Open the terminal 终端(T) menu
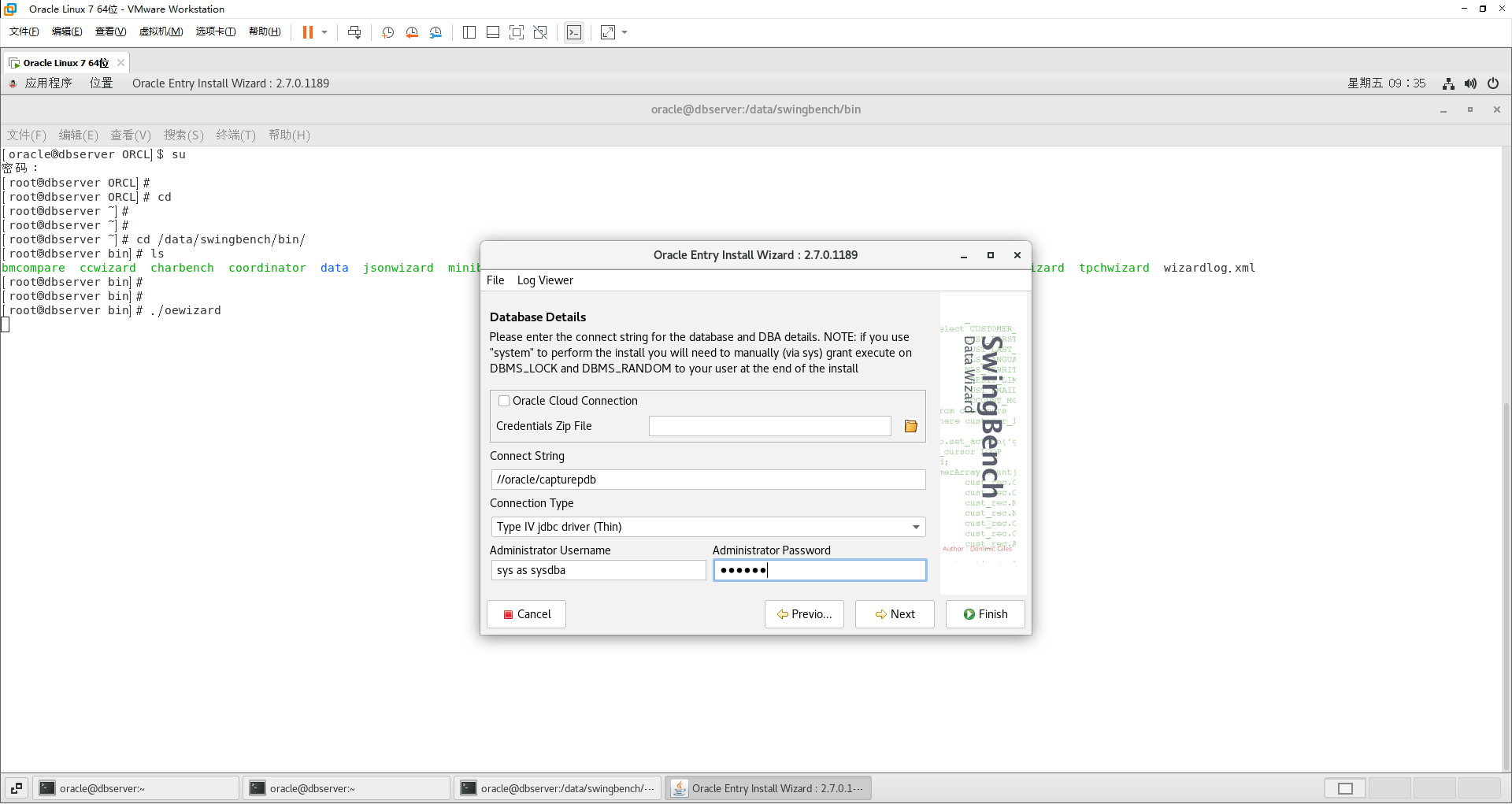The height and width of the screenshot is (804, 1512). [x=236, y=135]
